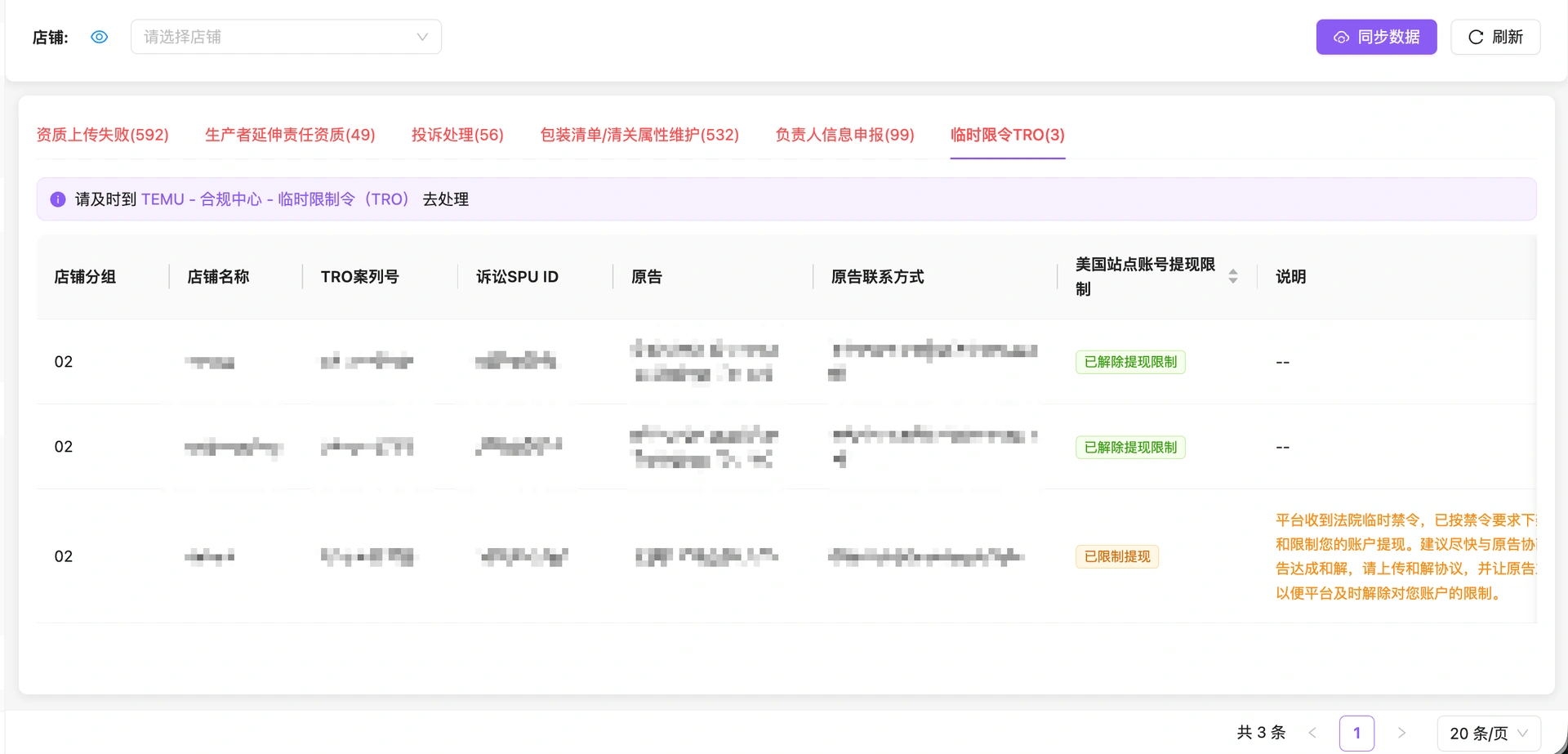Click the 已限制提现 status tag
Screen dimensions: 1568x754
1117,556
